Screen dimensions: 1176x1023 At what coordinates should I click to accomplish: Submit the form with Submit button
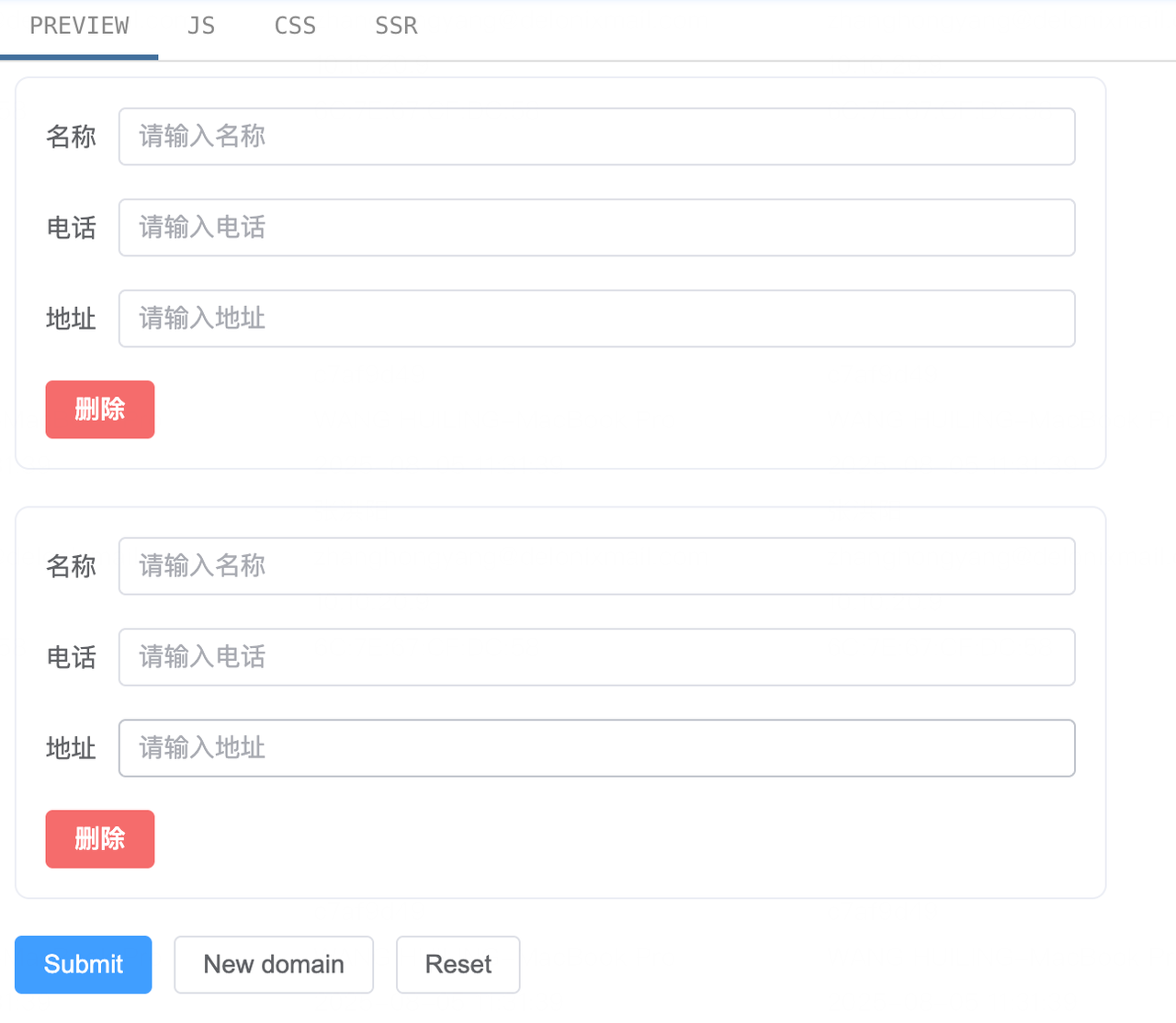84,965
